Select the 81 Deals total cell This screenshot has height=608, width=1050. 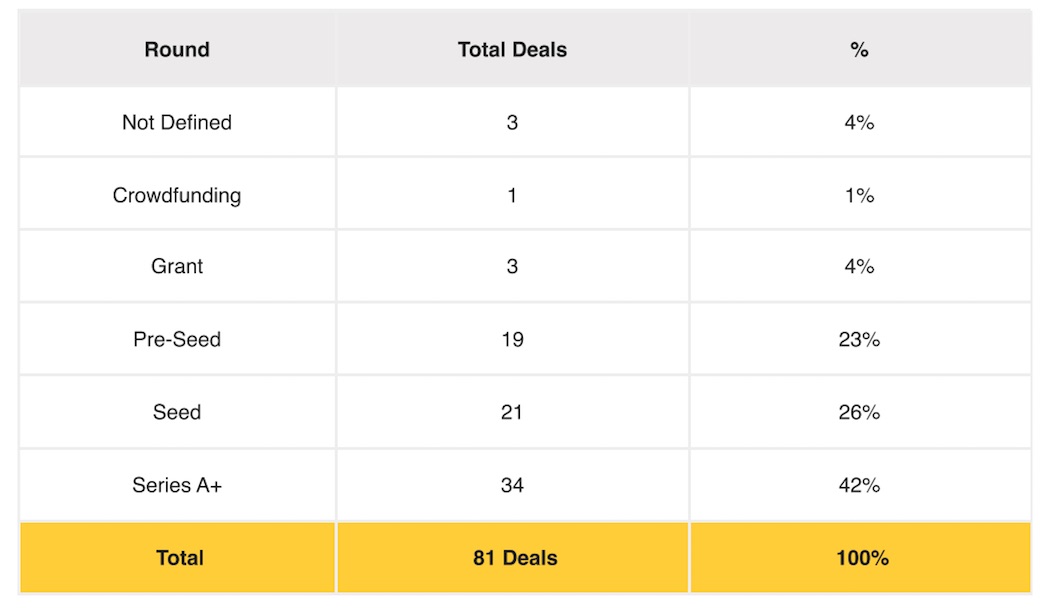(515, 558)
